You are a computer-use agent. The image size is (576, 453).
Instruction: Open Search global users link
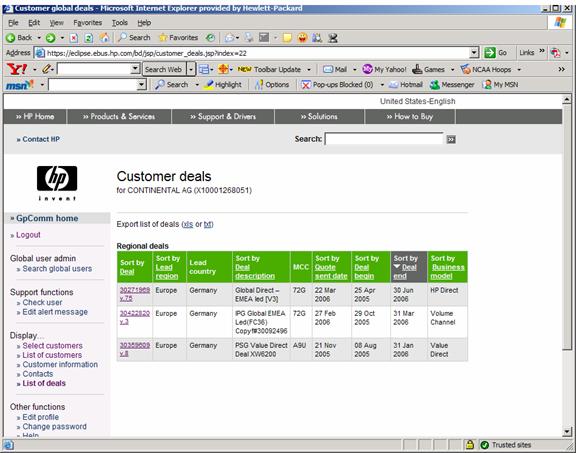pyautogui.click(x=57, y=269)
